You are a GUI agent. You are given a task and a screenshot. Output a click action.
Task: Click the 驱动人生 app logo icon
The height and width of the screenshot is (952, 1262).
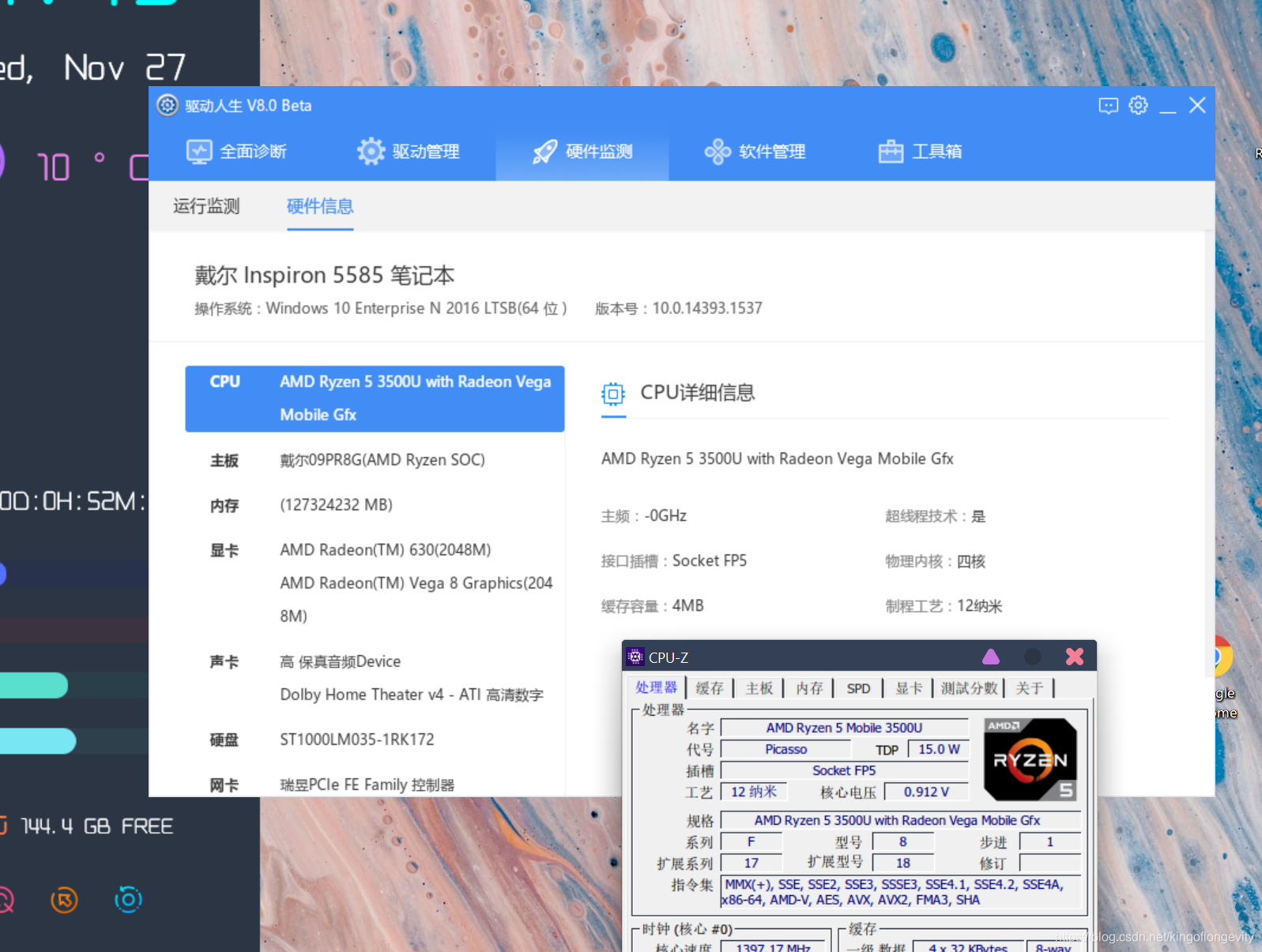(x=168, y=105)
